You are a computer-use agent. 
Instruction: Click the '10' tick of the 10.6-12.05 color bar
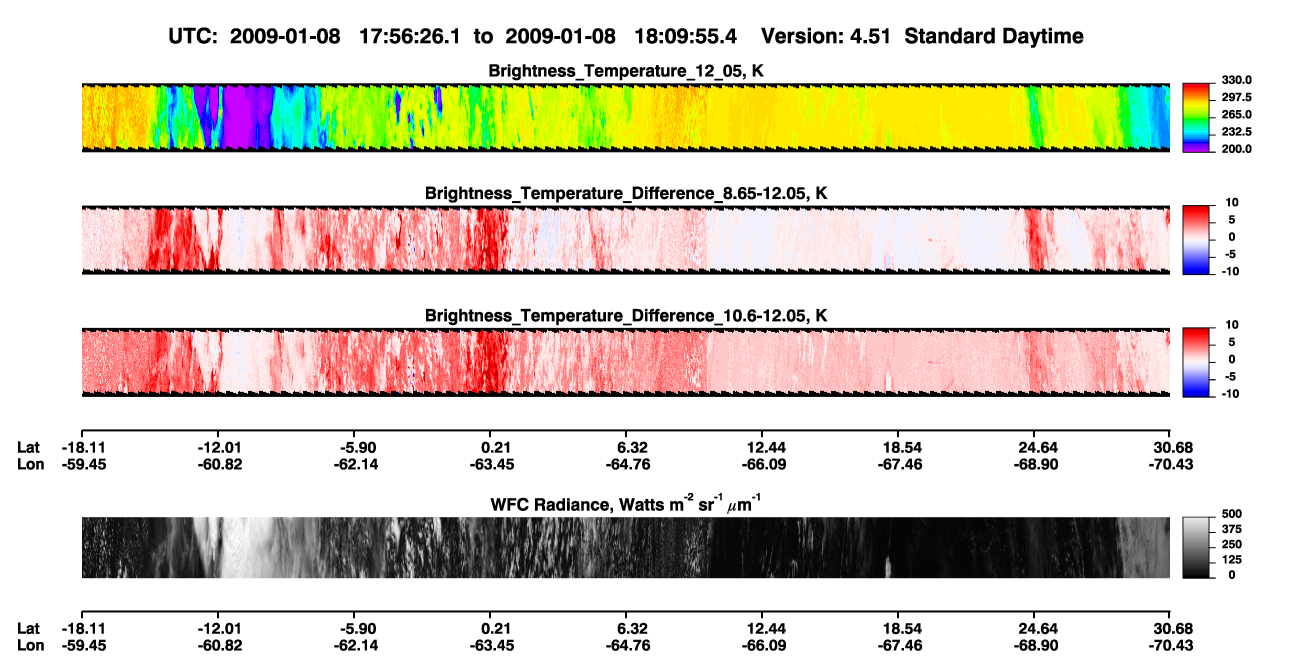[1231, 325]
